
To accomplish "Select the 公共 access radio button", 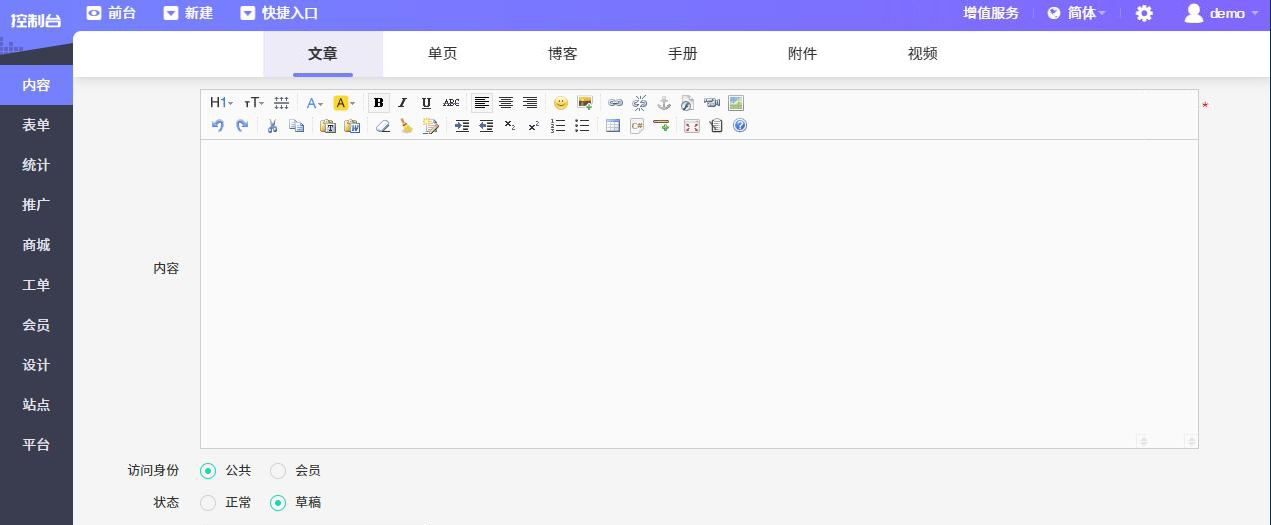I will point(208,471).
